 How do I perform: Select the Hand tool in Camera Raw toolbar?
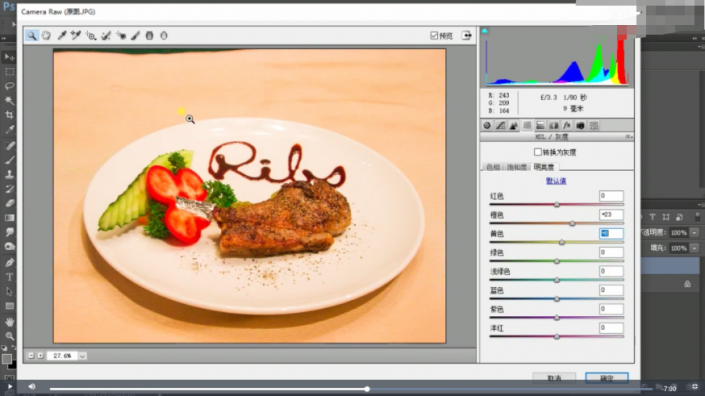(x=46, y=36)
